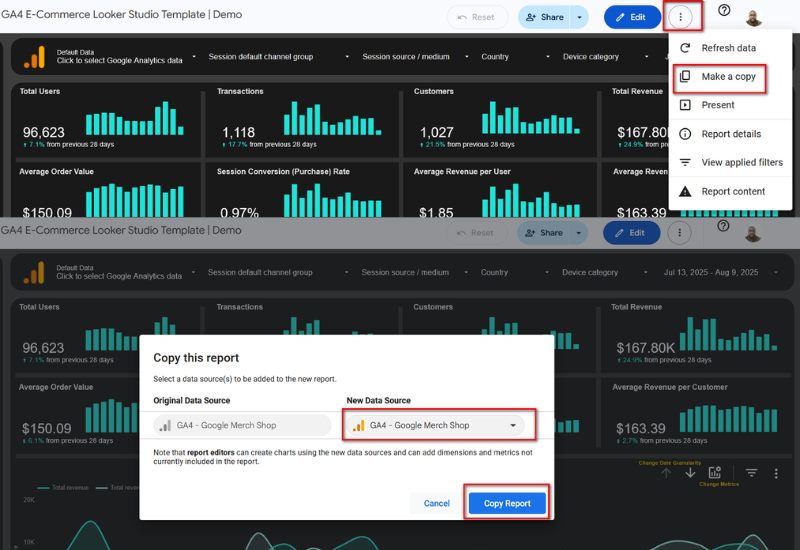Click the $167.80K Total Revenue value behind the dialog
This screenshot has width=800, height=550.
click(x=645, y=348)
